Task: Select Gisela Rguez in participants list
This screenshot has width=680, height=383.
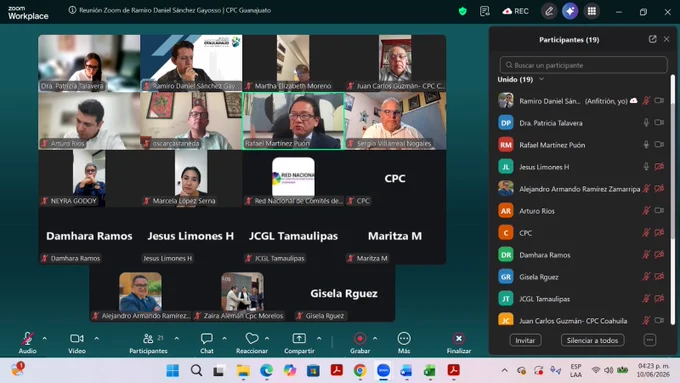Action: [582, 277]
